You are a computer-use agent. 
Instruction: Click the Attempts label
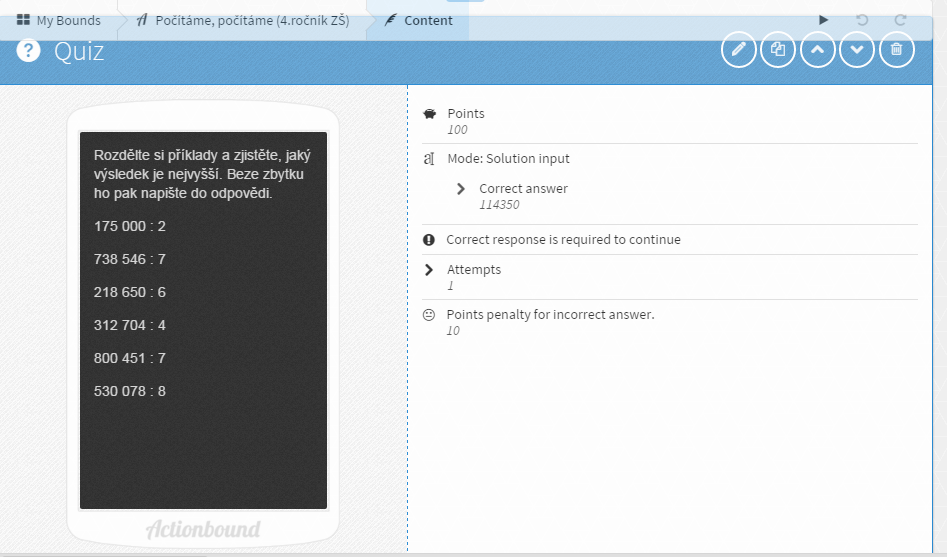click(474, 269)
